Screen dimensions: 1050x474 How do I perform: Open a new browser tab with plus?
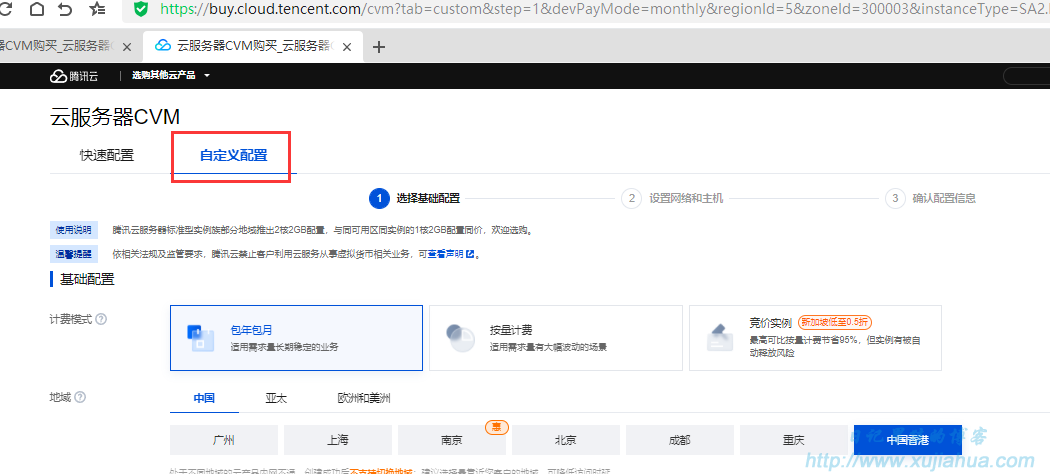point(379,47)
